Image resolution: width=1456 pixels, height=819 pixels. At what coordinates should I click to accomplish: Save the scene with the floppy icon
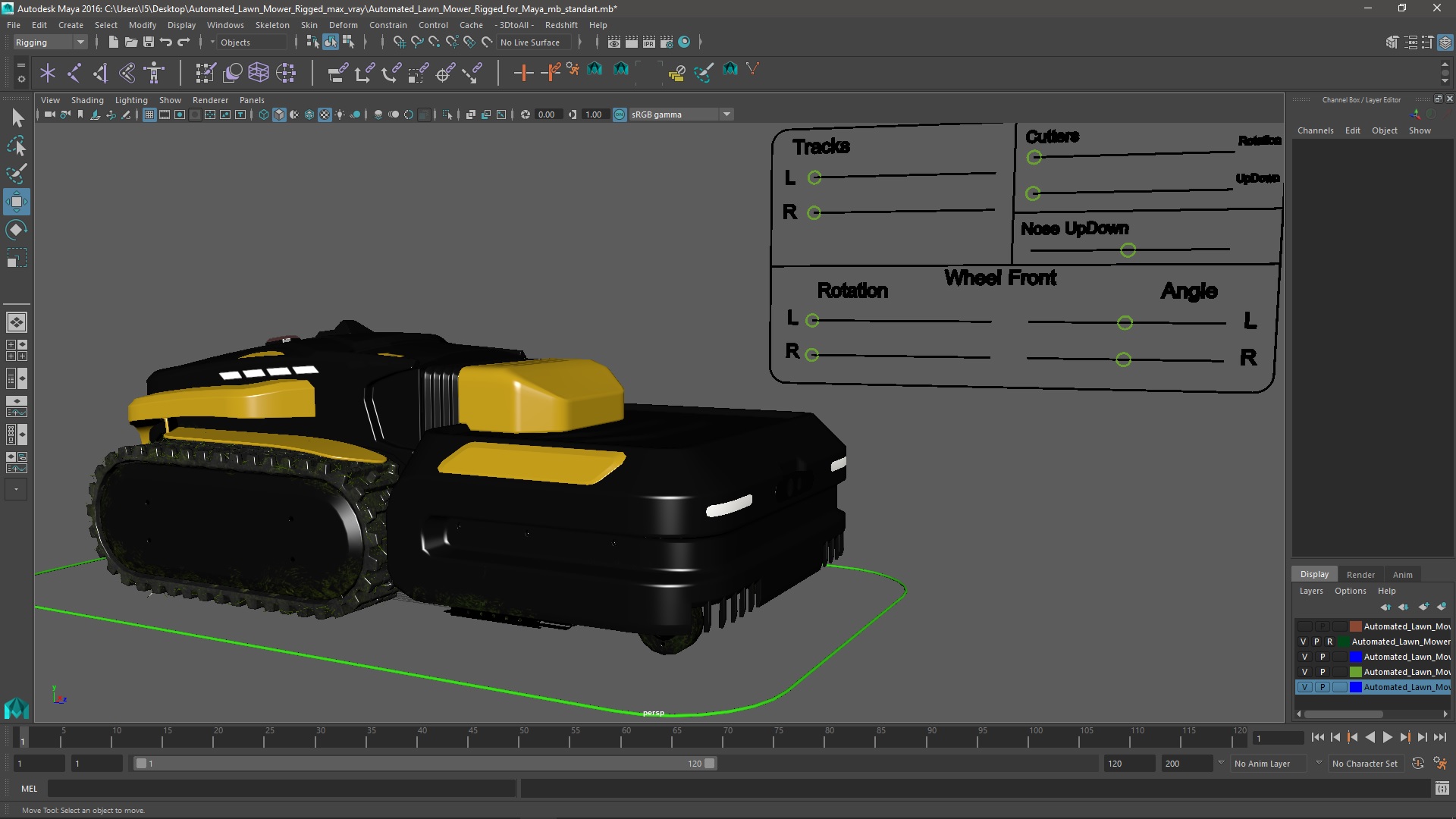click(149, 42)
